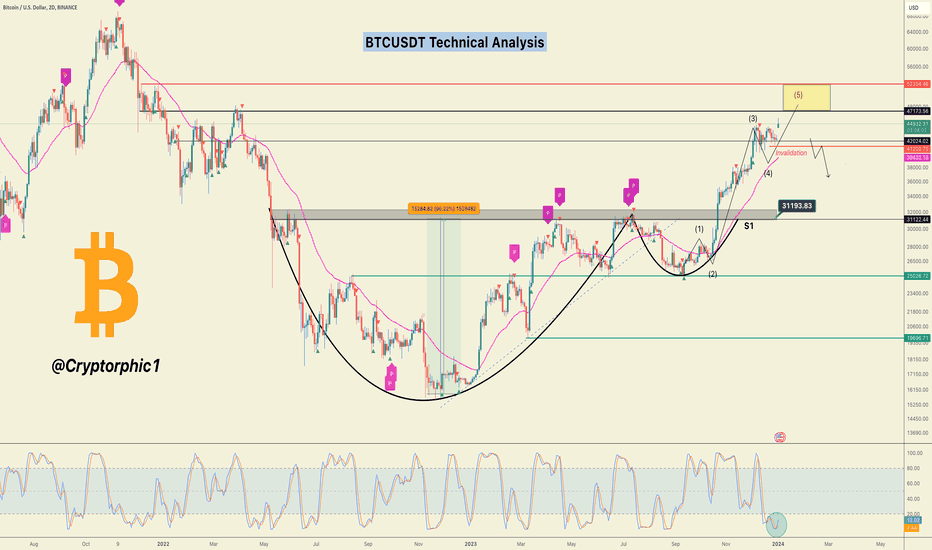
Task: Select the black 47173.56 price label
Action: click(x=918, y=111)
